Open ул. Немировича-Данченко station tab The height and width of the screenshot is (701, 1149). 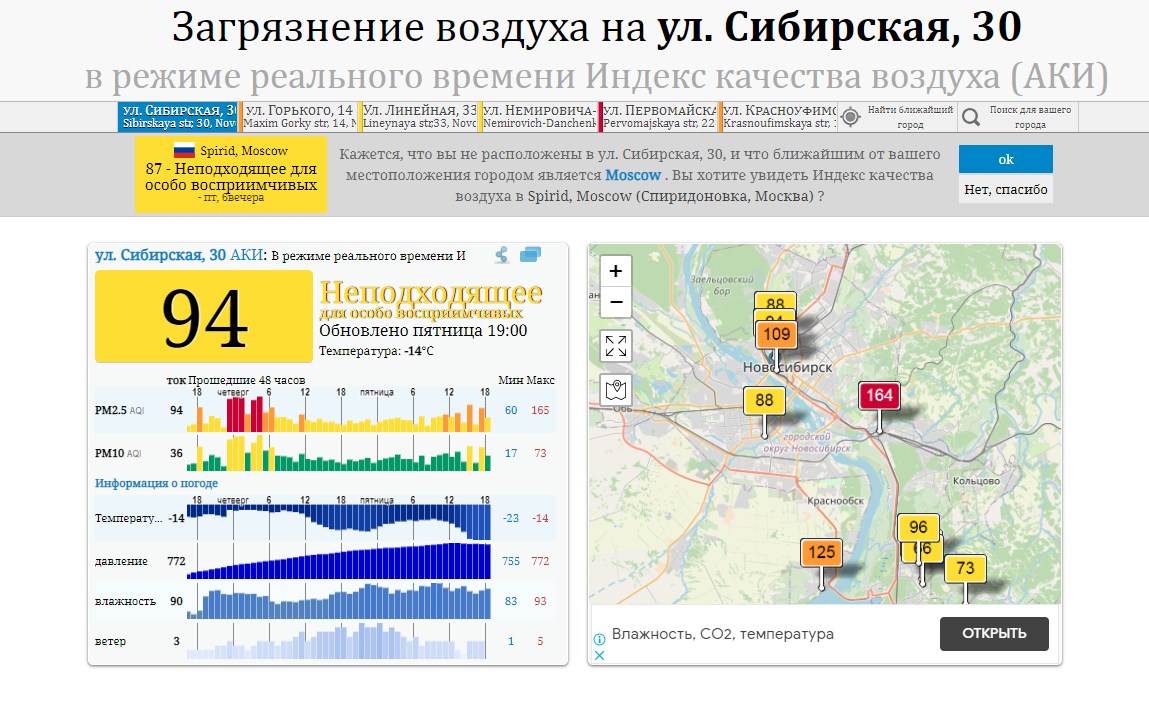(x=539, y=117)
